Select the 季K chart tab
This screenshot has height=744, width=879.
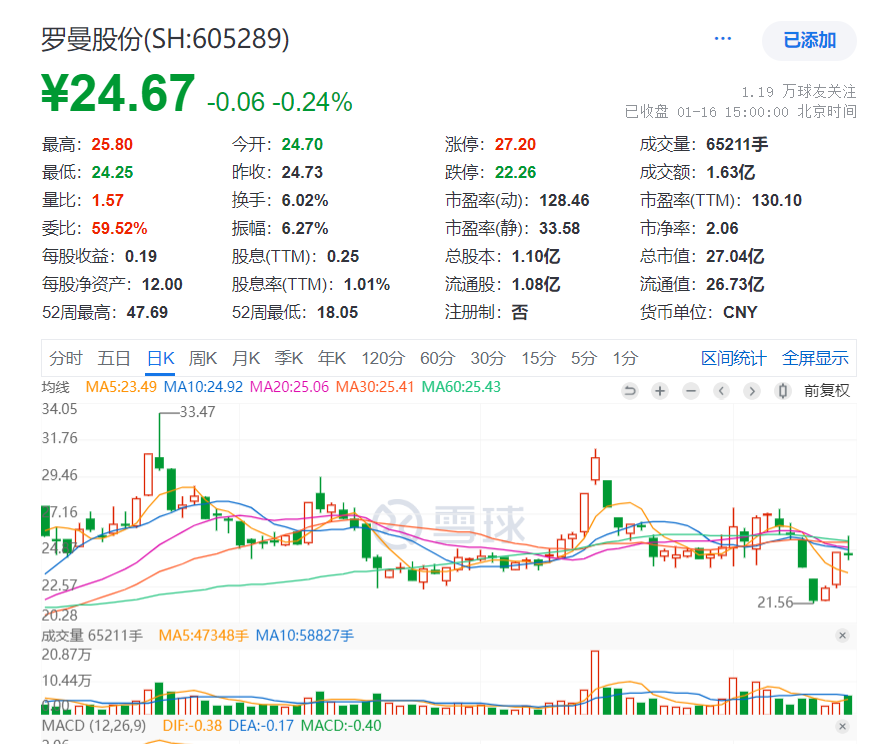[289, 358]
